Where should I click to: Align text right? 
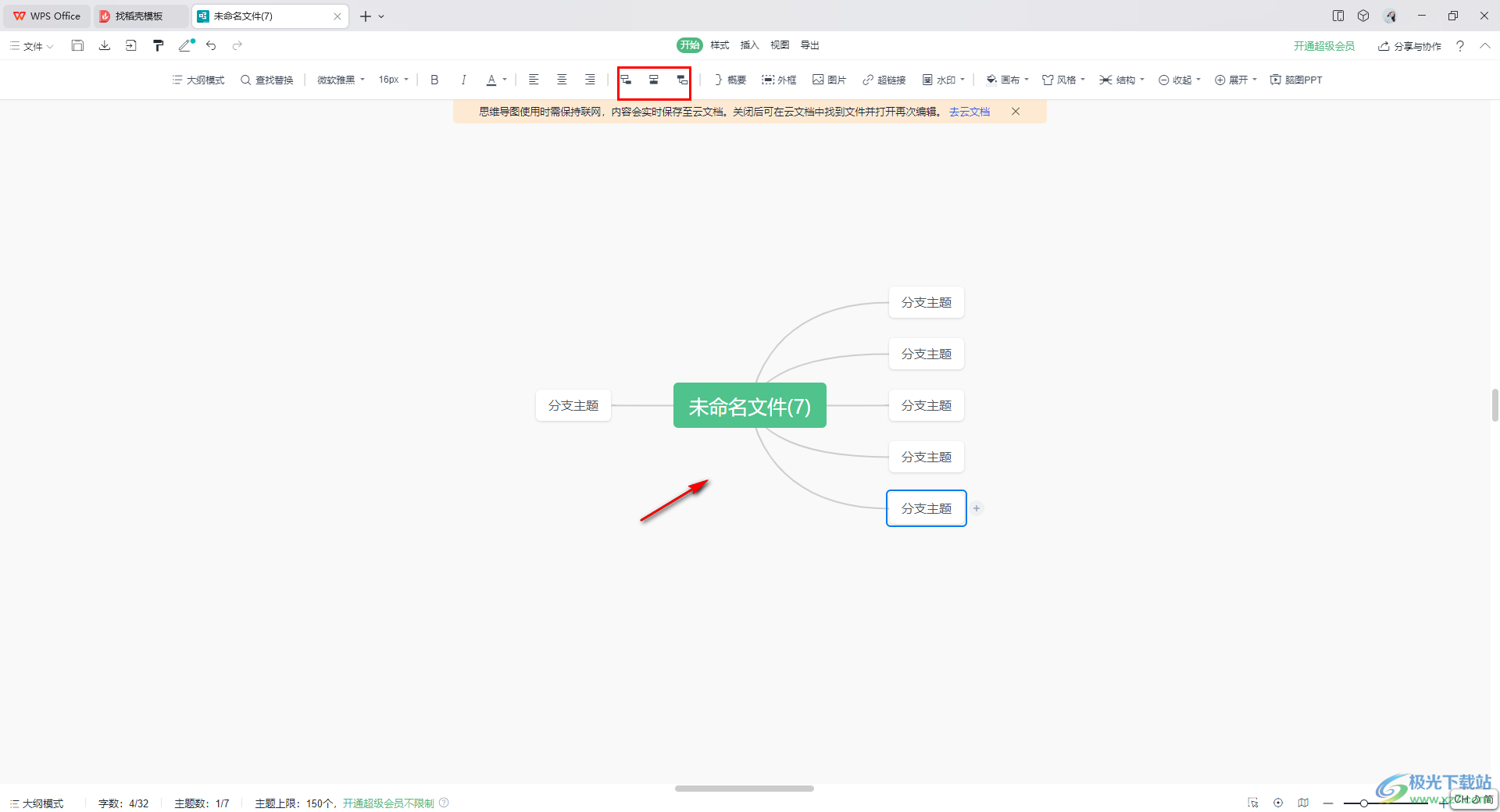(590, 80)
